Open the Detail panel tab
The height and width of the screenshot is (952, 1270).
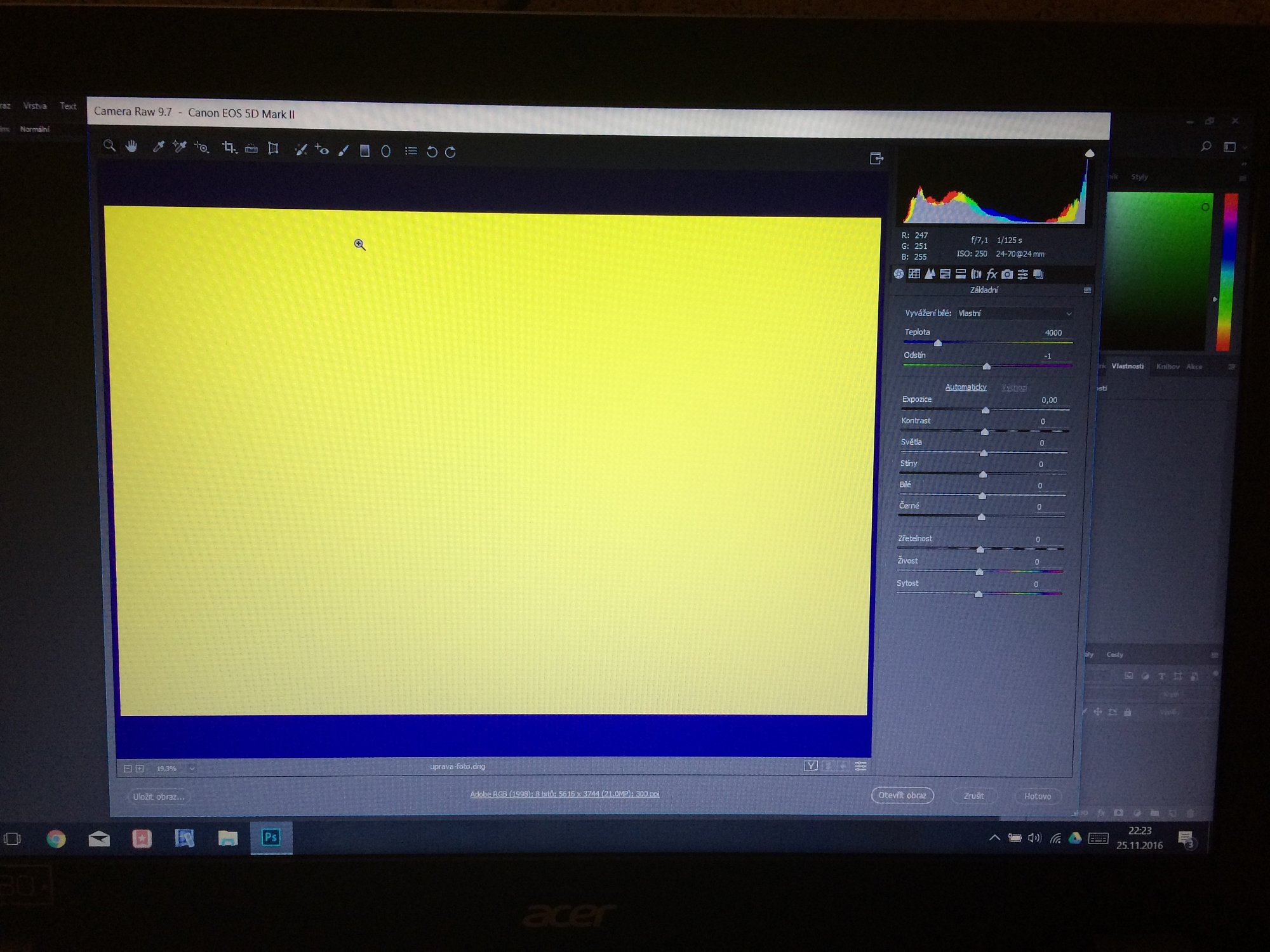pos(930,274)
